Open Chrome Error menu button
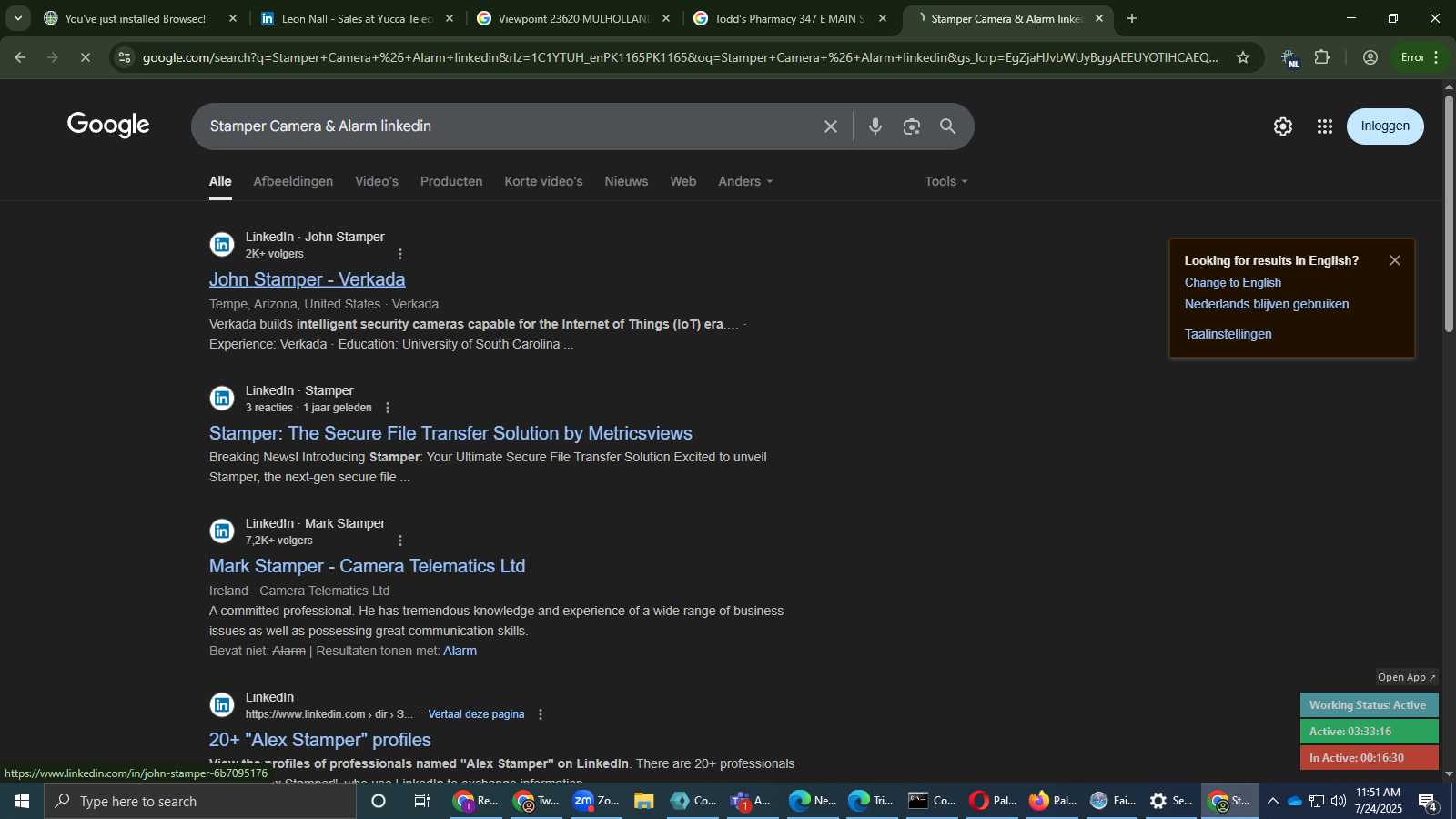 (x=1420, y=57)
